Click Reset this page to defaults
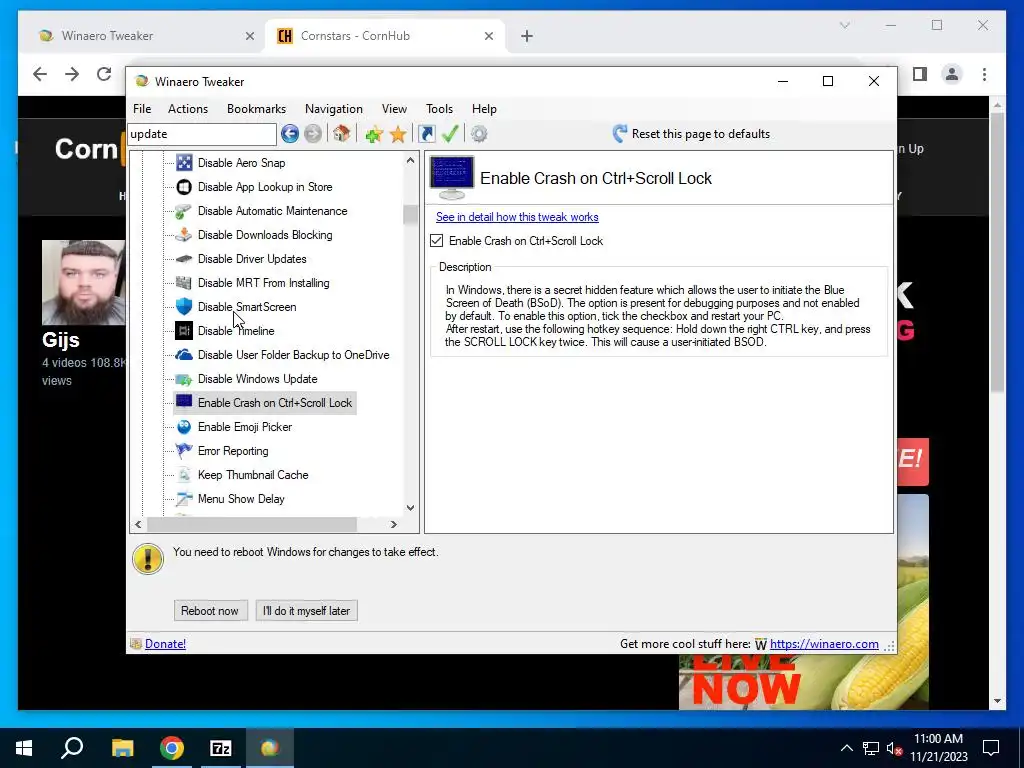The image size is (1024, 768). (691, 134)
